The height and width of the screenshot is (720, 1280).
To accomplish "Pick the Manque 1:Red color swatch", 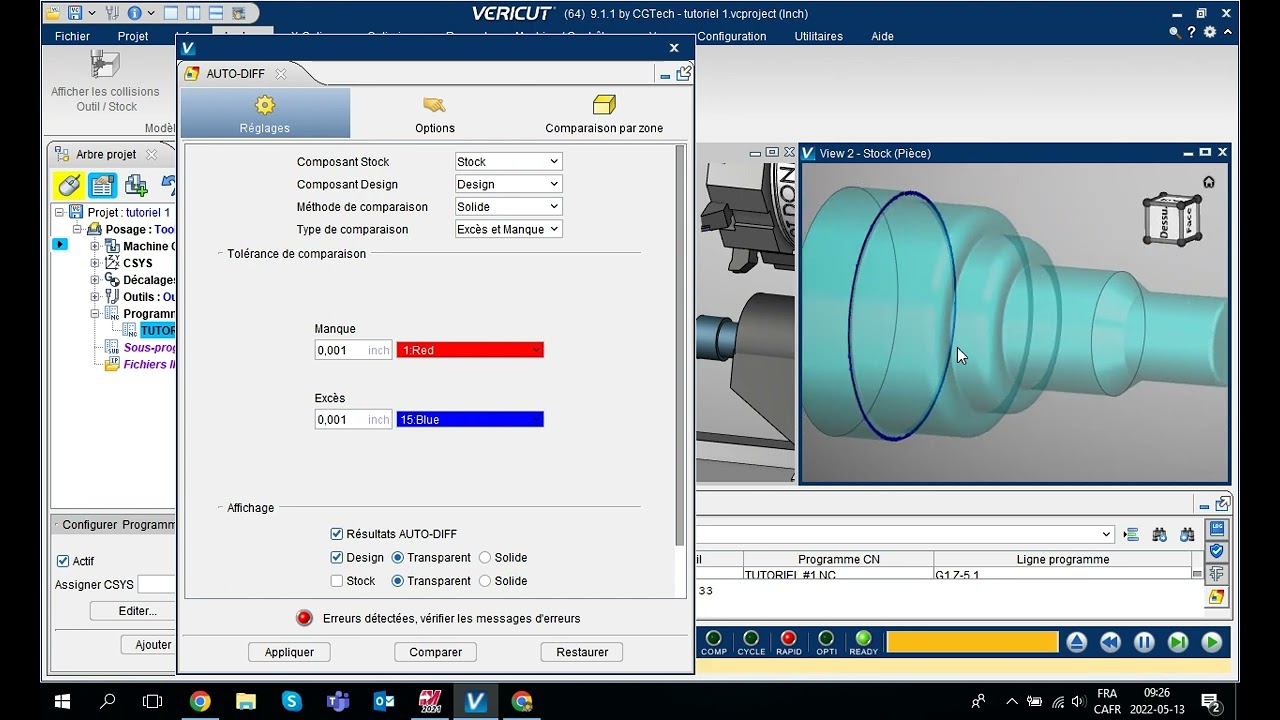I will click(x=470, y=350).
